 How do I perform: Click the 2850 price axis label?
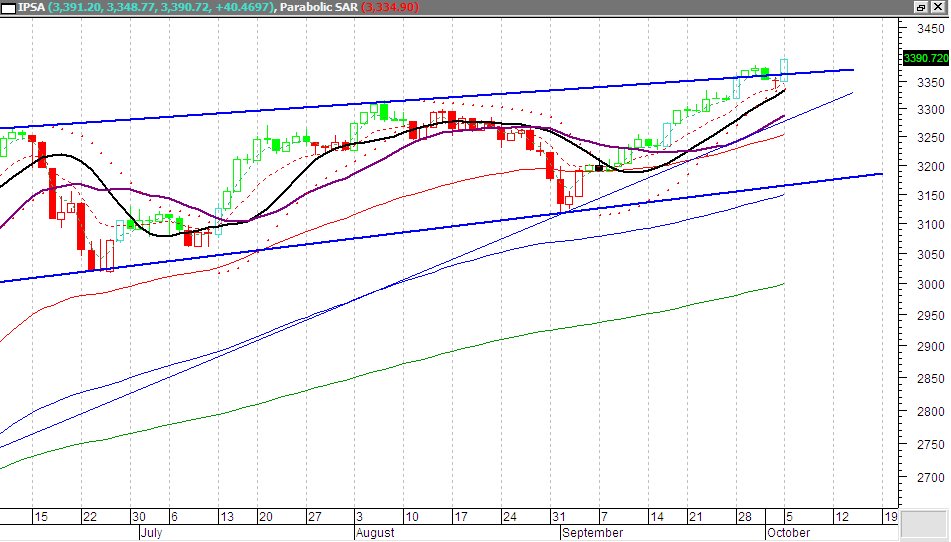(930, 379)
